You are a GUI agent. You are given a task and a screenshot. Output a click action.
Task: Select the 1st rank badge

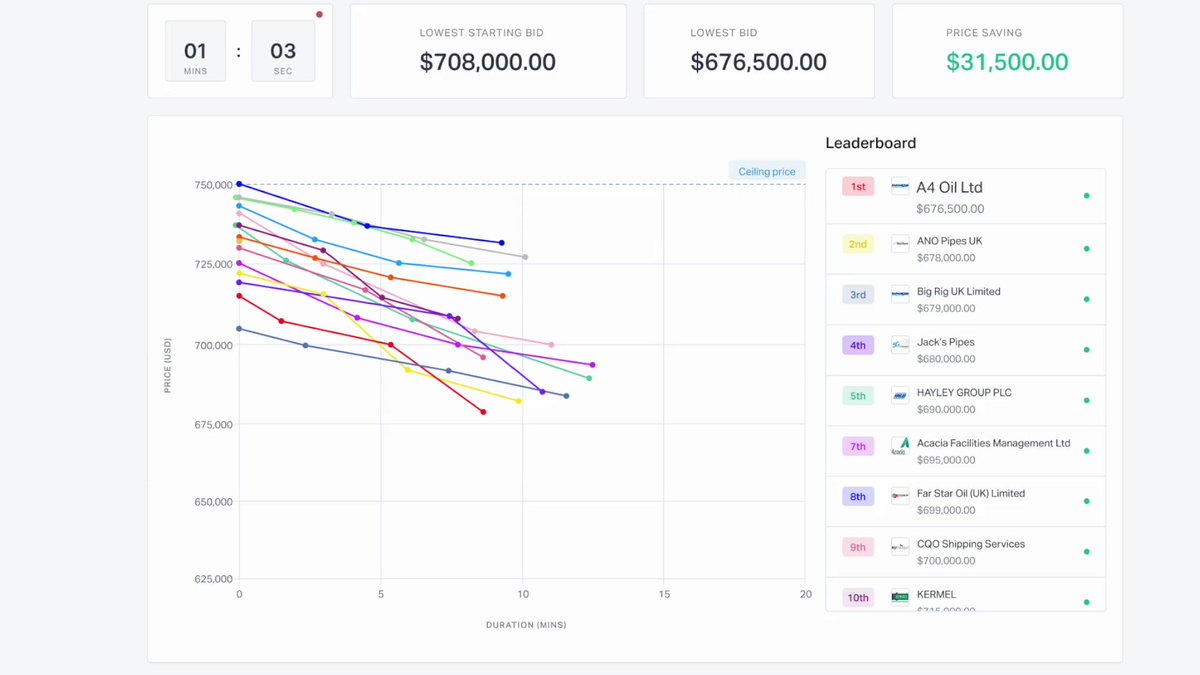click(858, 186)
